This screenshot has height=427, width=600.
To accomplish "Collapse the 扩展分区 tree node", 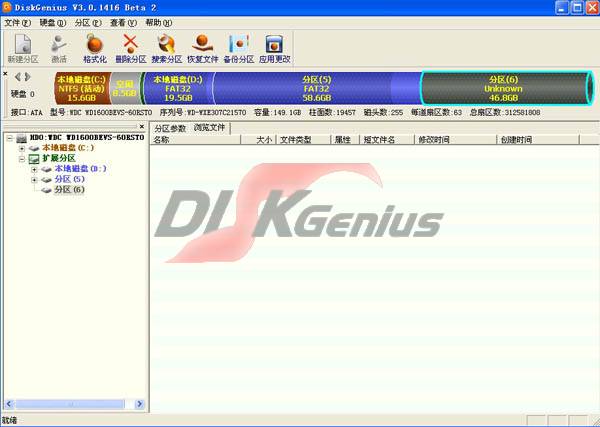I will (22, 159).
